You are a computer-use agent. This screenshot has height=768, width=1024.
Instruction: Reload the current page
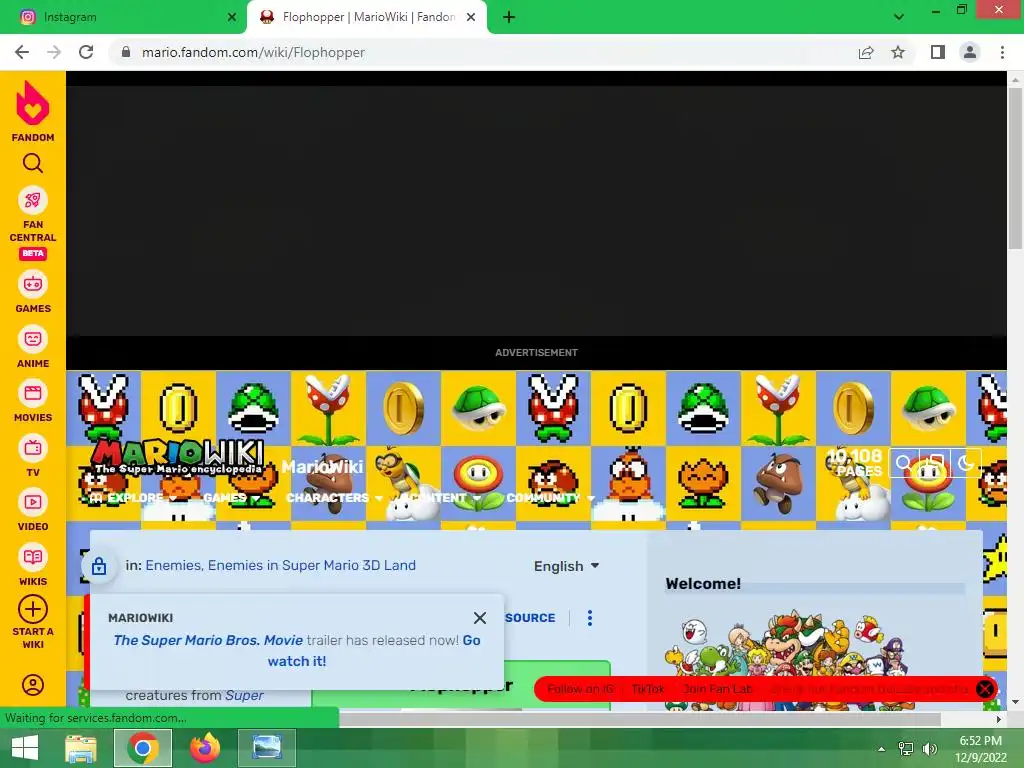[x=86, y=52]
